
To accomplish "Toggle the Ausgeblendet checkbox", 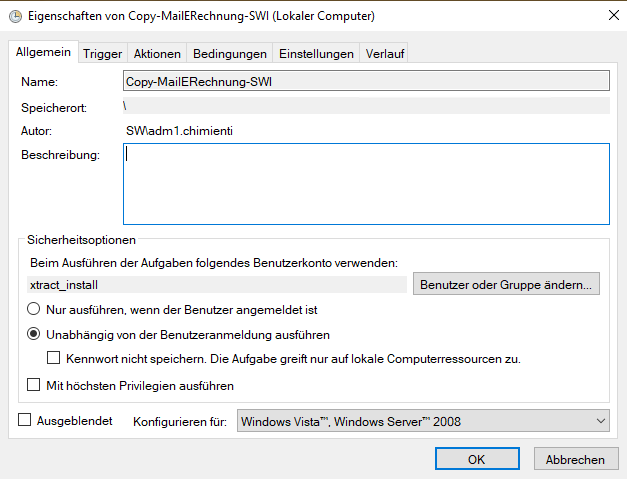I will pos(25,421).
